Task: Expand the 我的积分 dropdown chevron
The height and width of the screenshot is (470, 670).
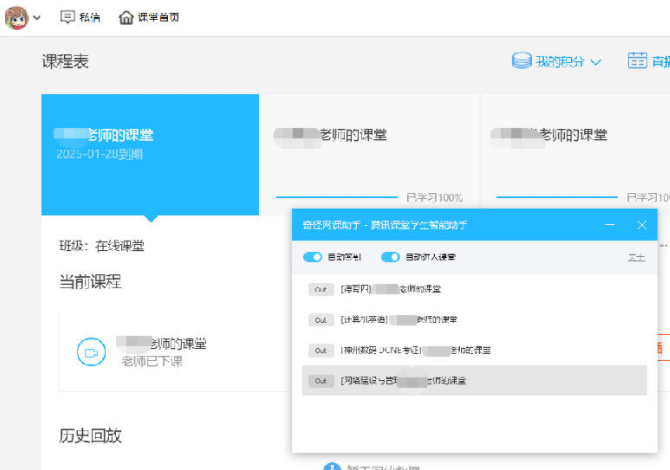Action: click(596, 62)
